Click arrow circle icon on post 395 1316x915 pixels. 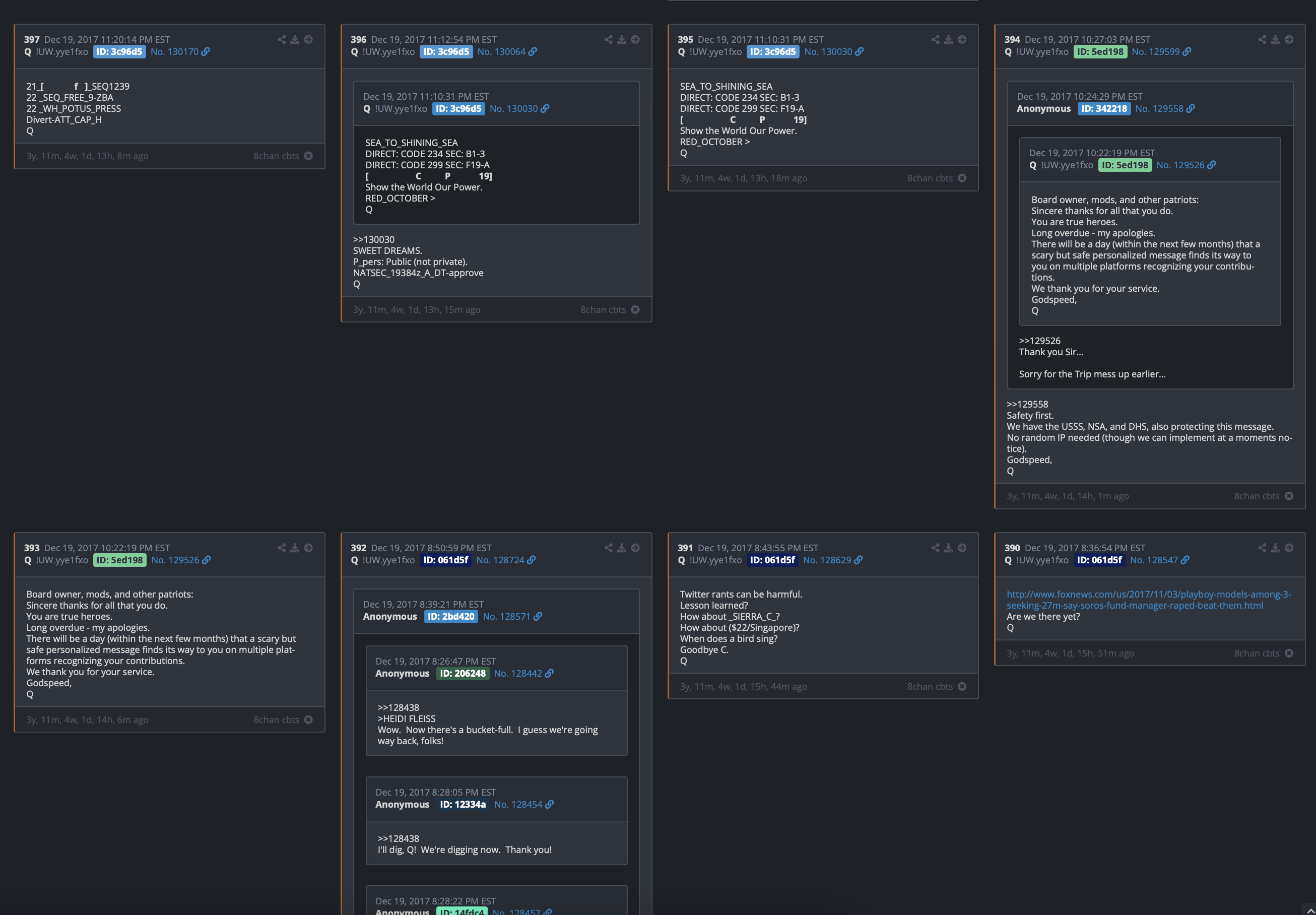point(962,40)
